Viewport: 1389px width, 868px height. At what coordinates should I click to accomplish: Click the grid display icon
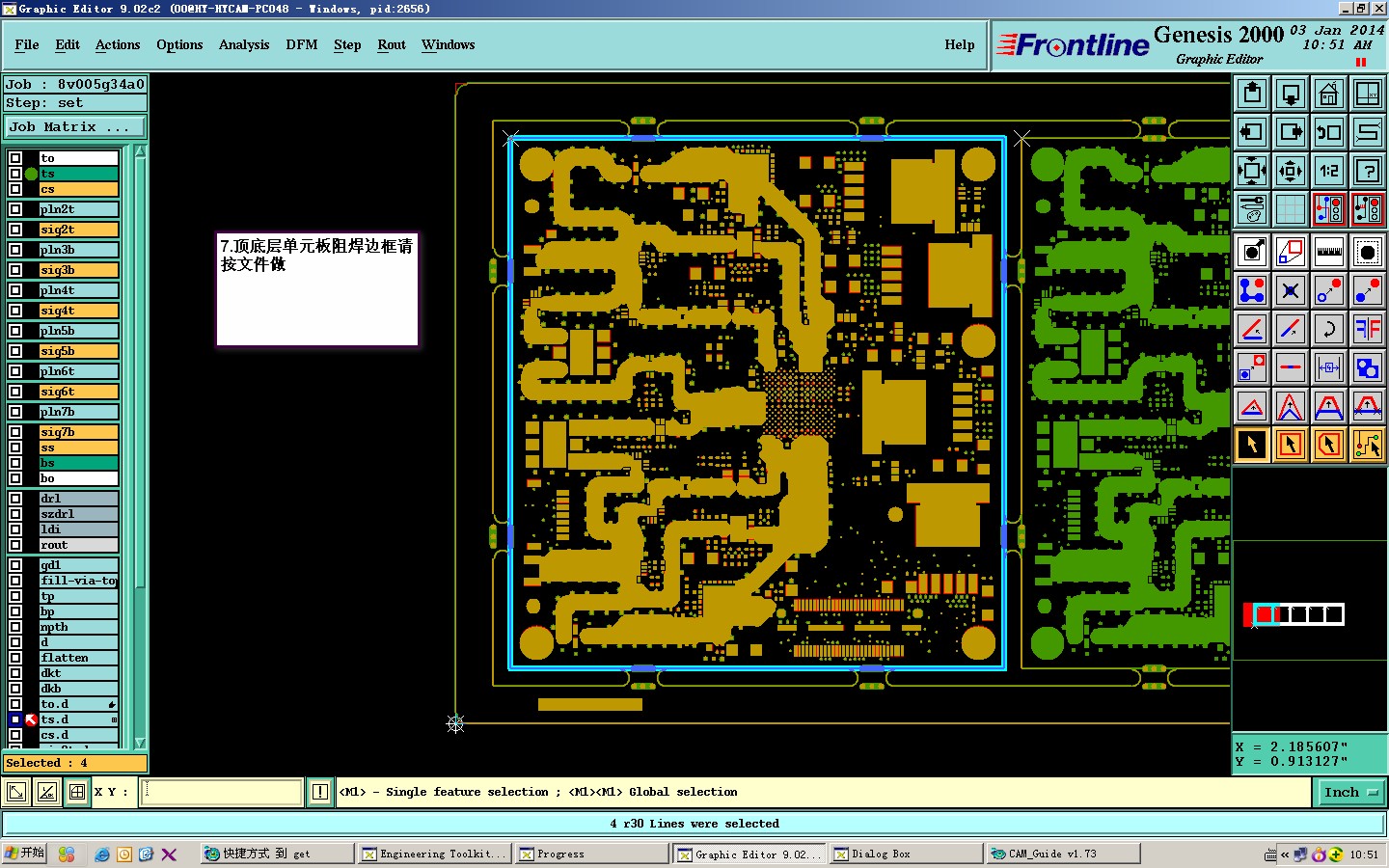[x=1291, y=208]
